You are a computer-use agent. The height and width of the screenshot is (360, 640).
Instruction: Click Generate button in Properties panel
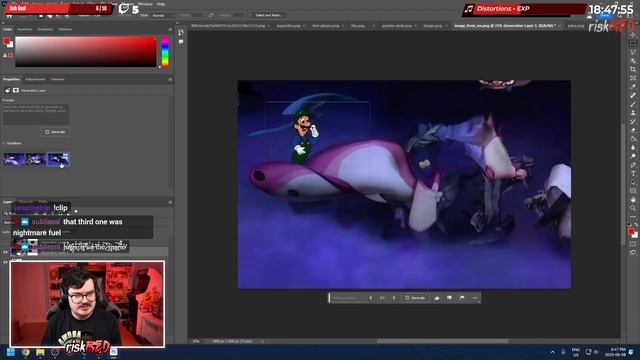(x=55, y=132)
